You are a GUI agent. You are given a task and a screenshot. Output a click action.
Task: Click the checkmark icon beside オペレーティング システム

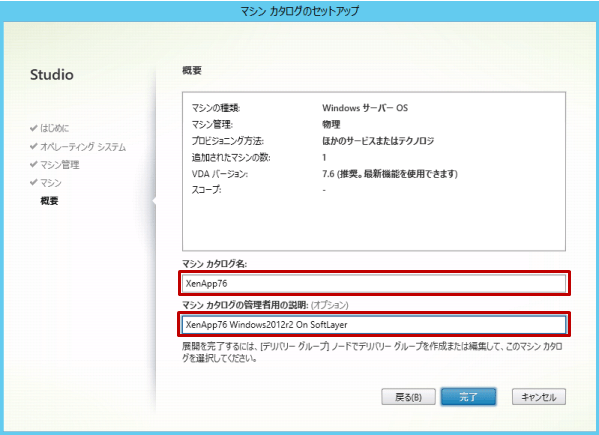click(34, 147)
